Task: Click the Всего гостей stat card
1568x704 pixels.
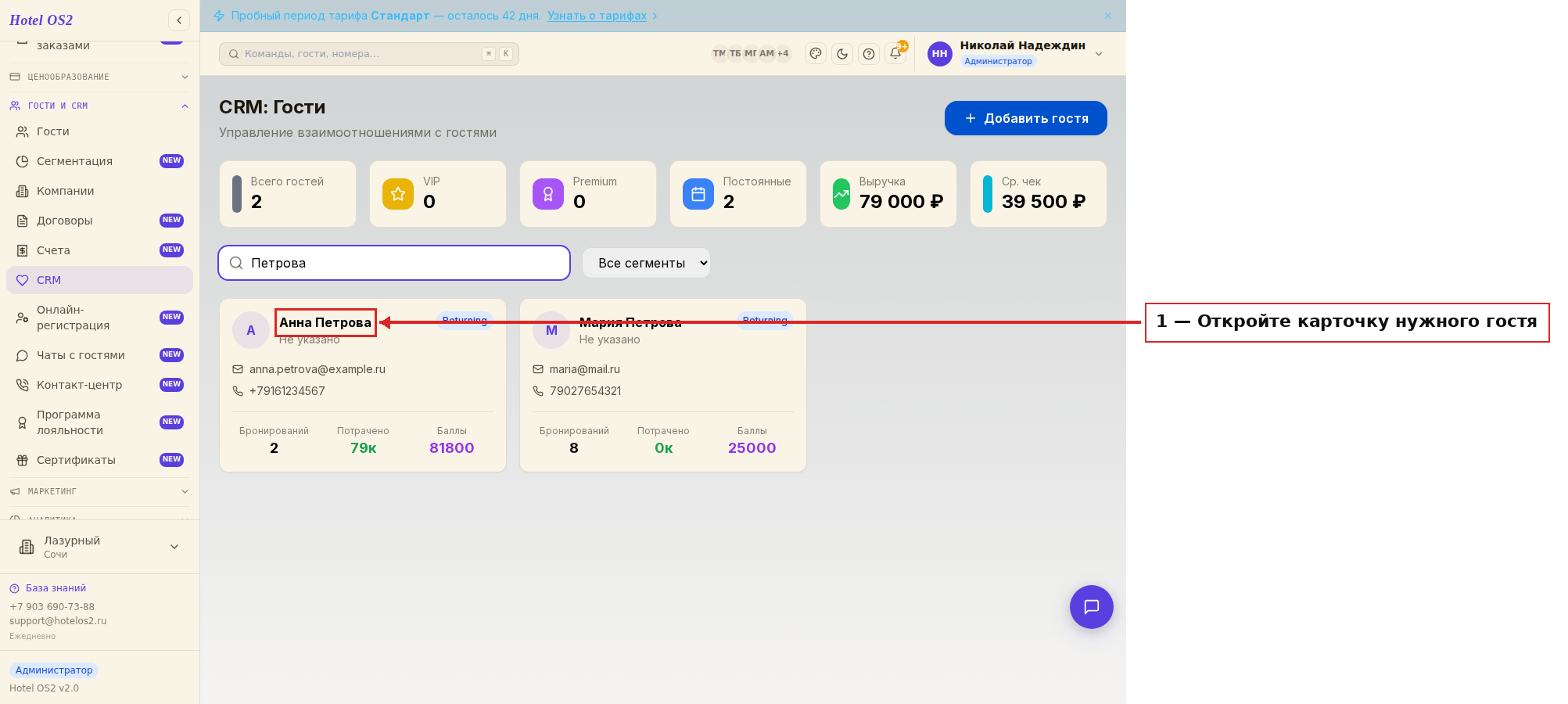Action: (288, 194)
